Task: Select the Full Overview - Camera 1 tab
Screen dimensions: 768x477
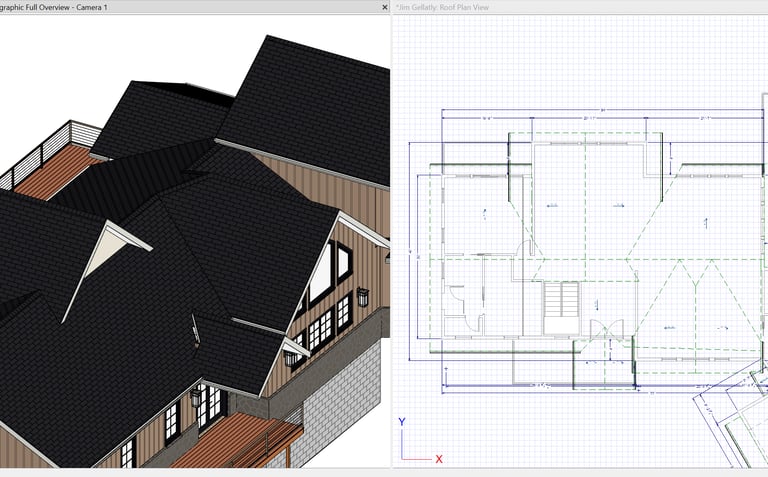Action: (x=54, y=7)
